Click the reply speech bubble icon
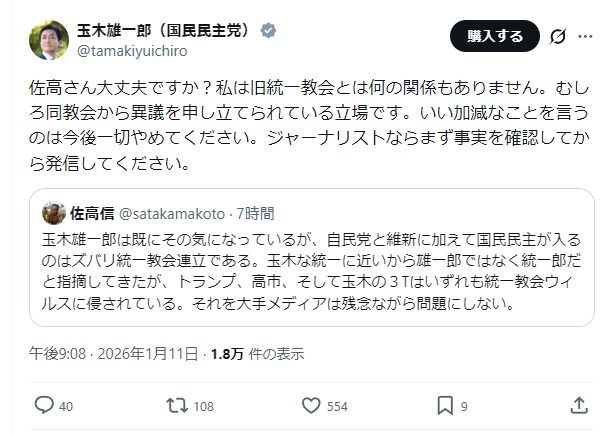The image size is (607, 434). [44, 405]
